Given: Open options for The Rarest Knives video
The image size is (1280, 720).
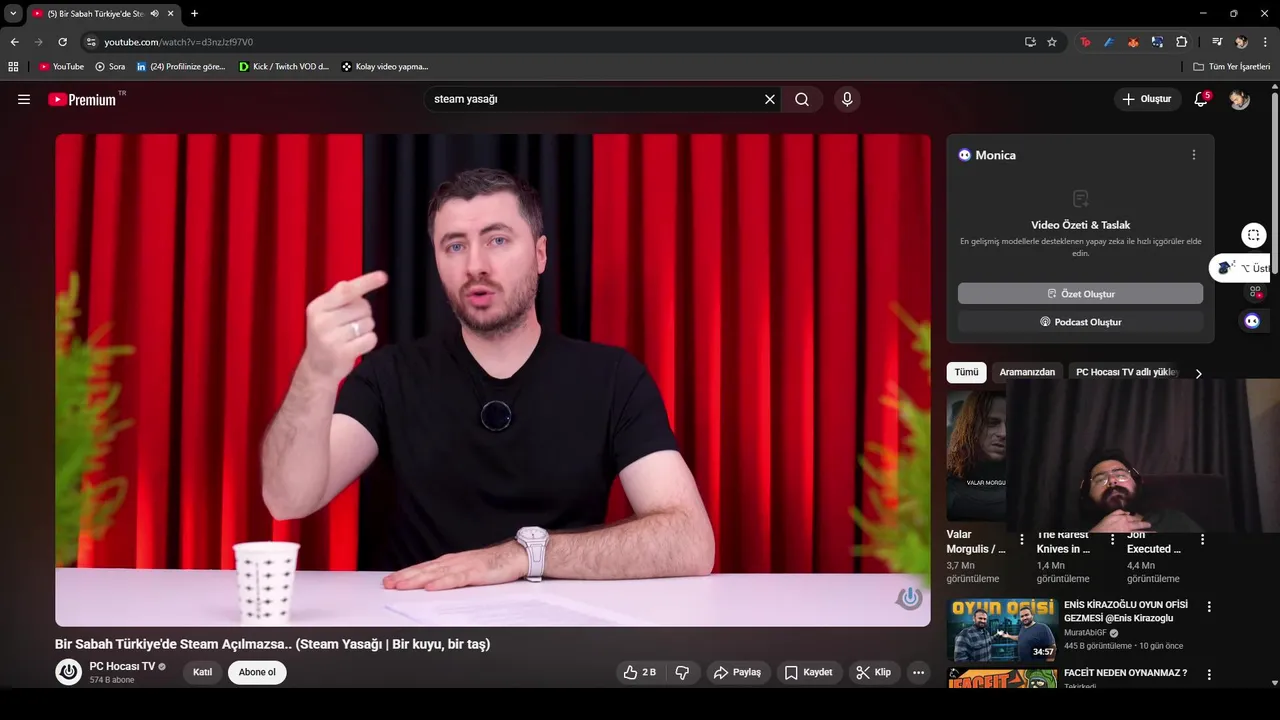Looking at the screenshot, I should (1112, 540).
